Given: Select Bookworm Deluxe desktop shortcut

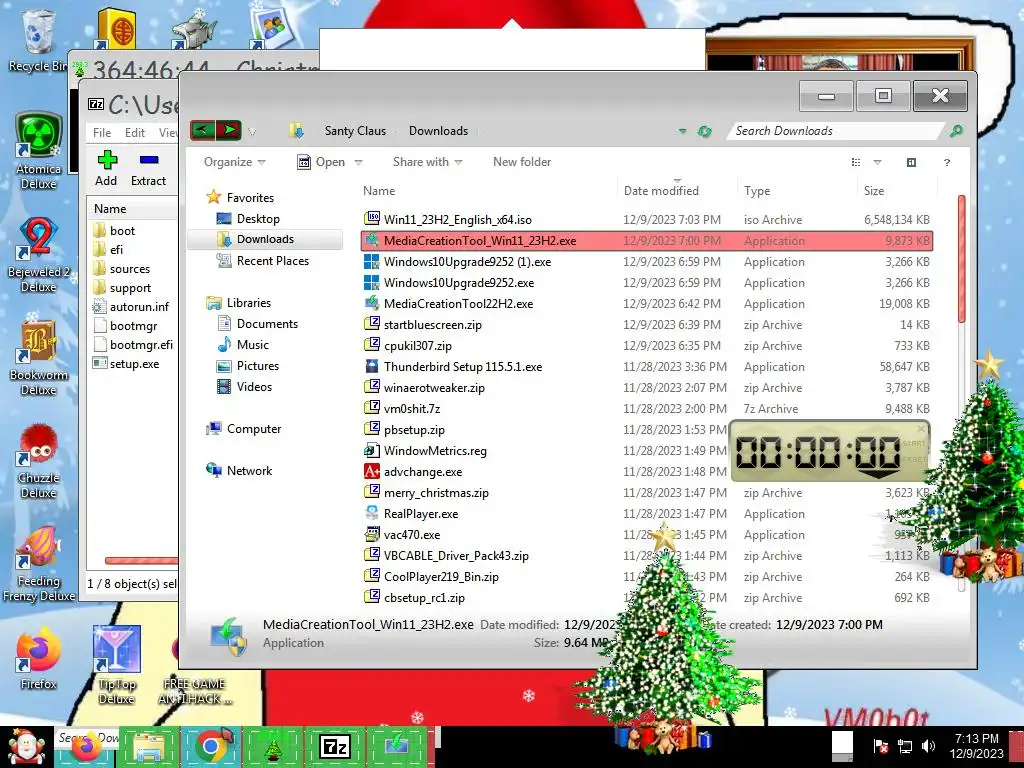Looking at the screenshot, I should 38,358.
